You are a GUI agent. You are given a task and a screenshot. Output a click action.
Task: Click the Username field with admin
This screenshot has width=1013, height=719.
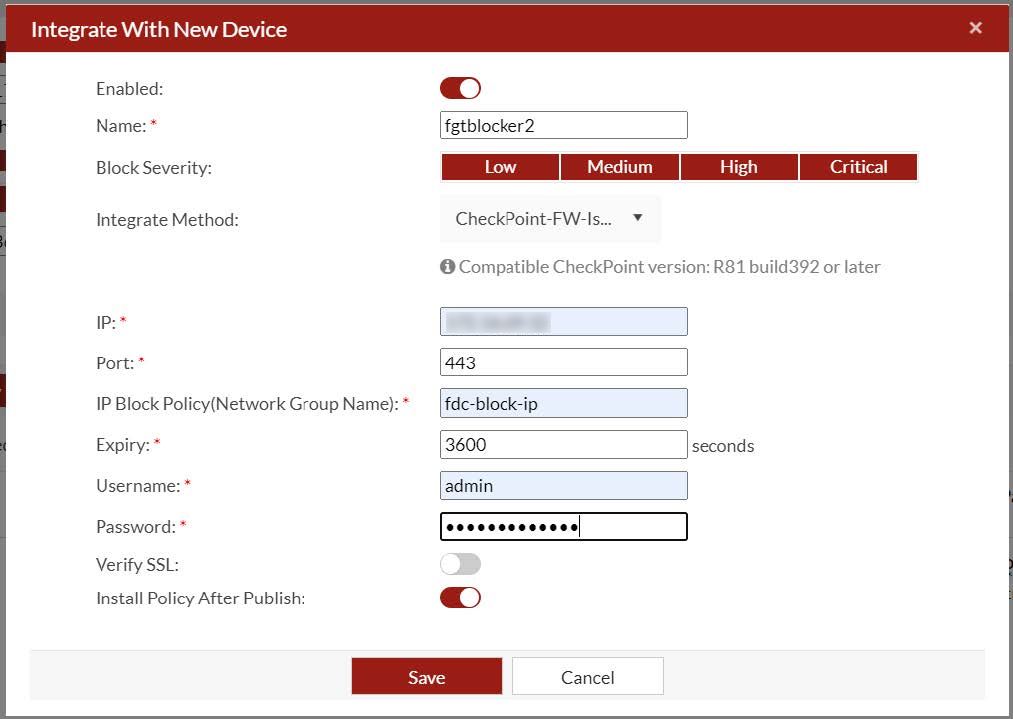563,485
